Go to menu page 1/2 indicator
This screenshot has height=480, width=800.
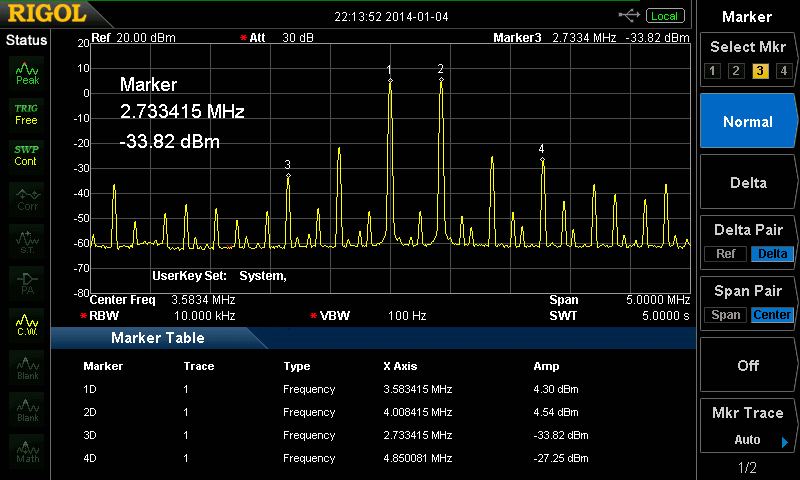[747, 468]
